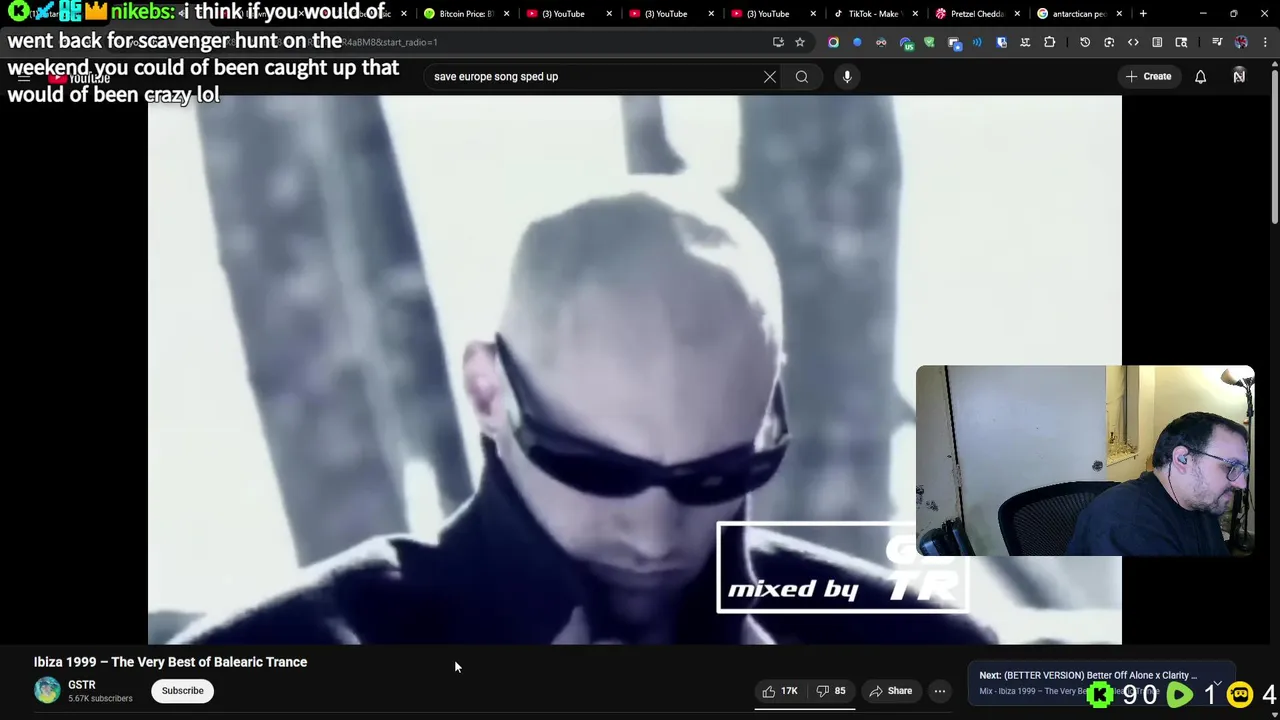1280x720 pixels.
Task: Start voice search with the microphone
Action: [x=847, y=77]
